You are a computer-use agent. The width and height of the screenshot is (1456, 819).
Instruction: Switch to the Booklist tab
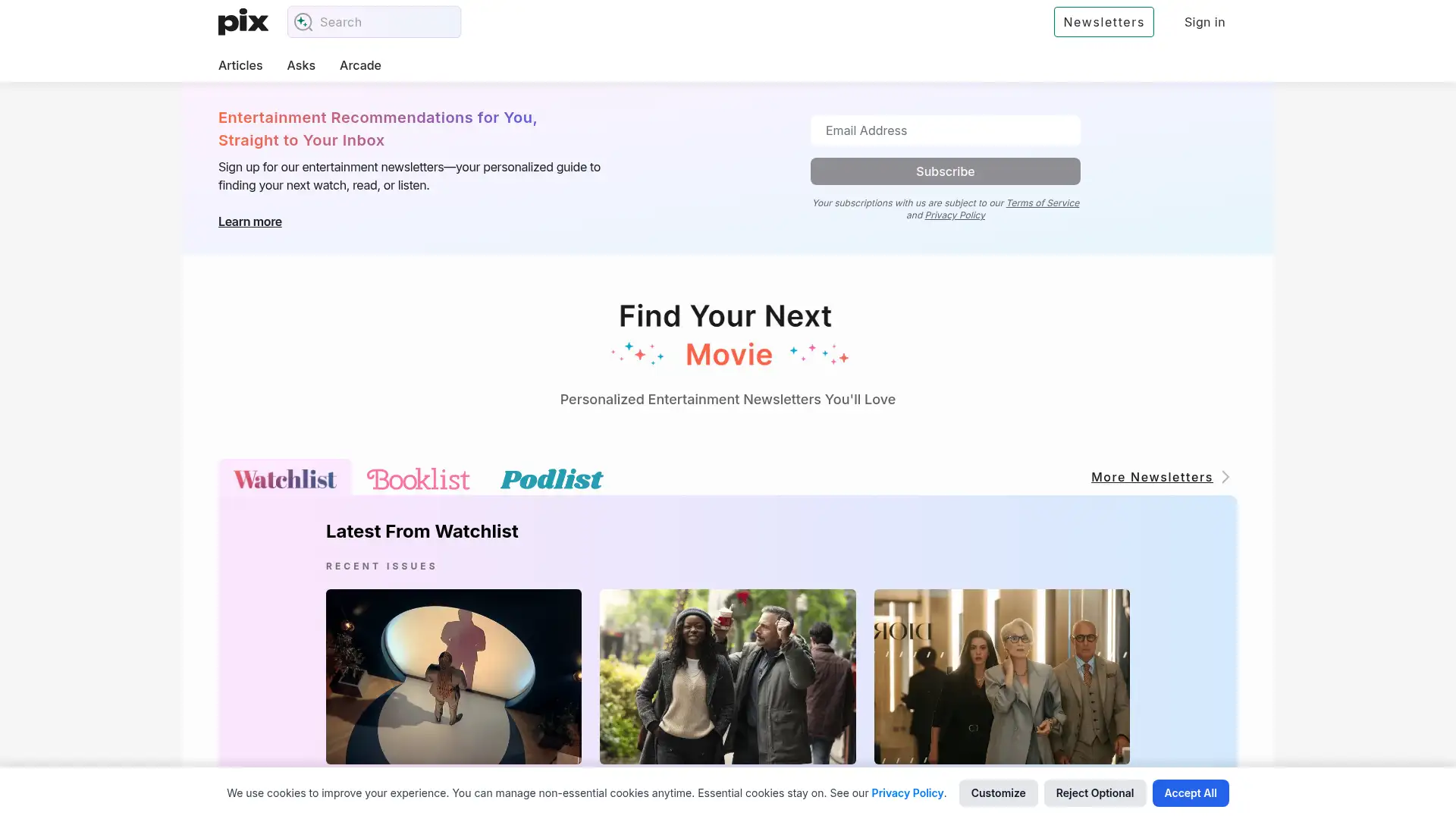pos(418,479)
